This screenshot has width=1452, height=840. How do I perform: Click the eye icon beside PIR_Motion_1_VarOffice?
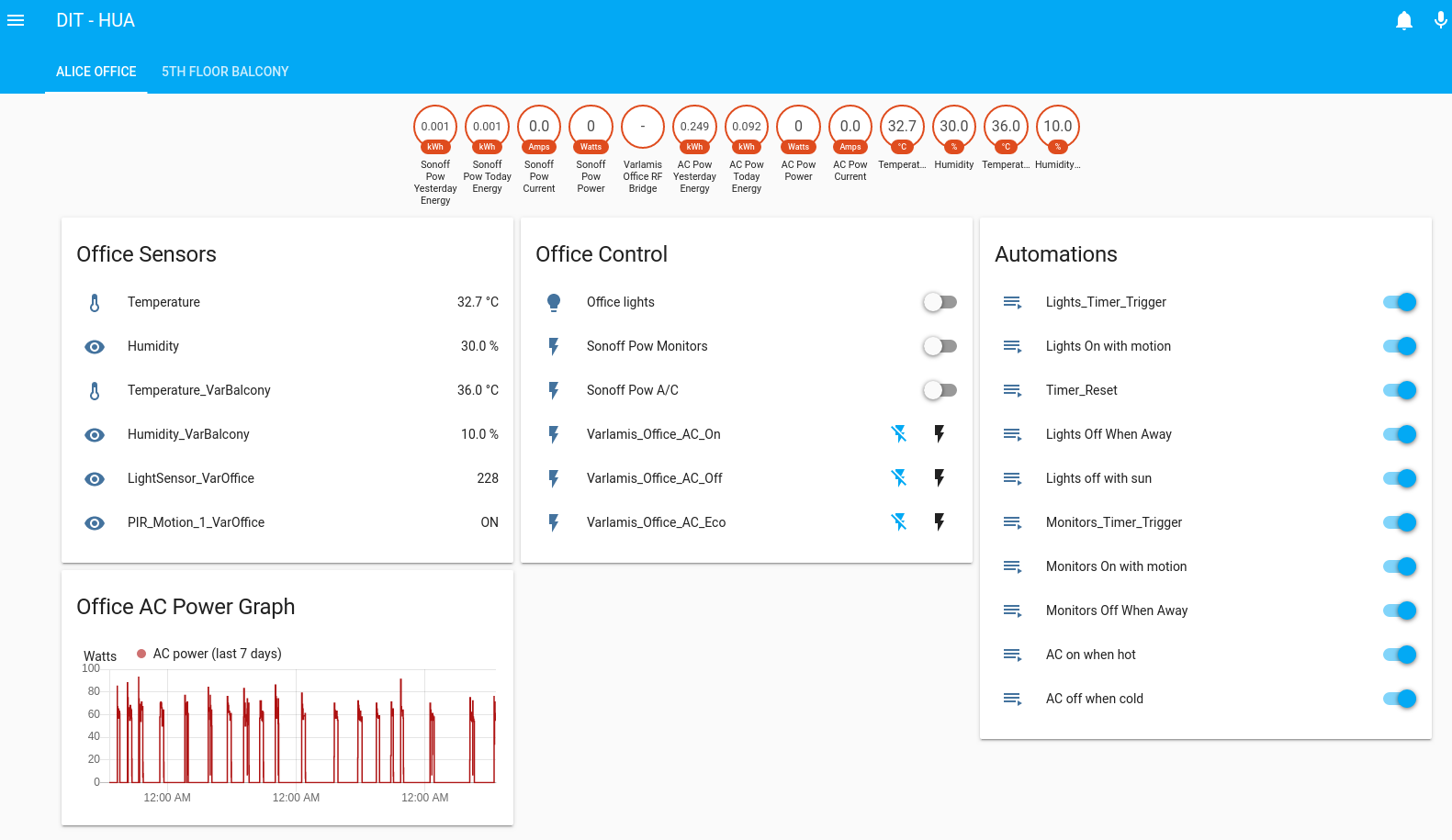[95, 523]
